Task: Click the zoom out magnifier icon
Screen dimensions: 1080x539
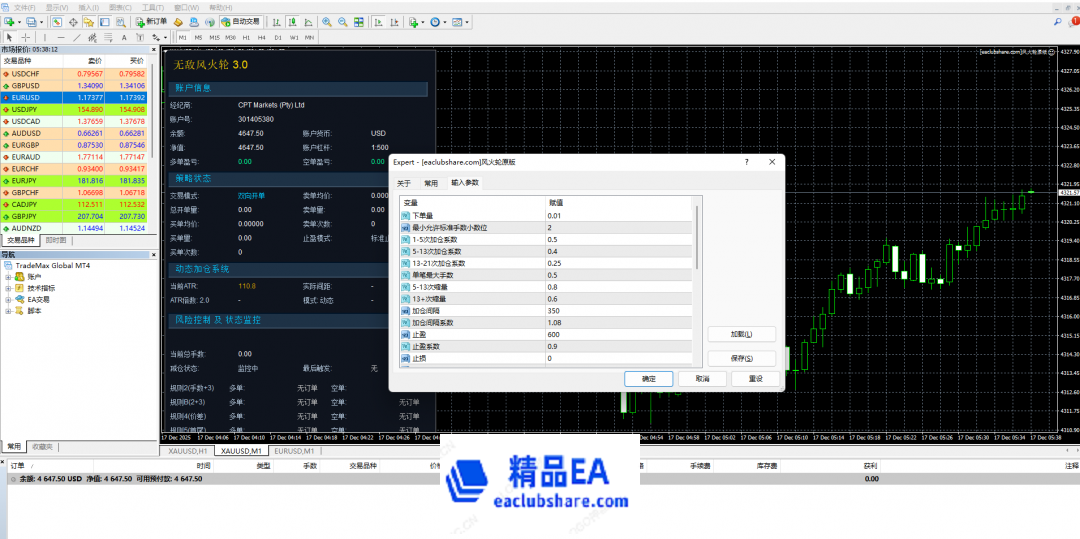Action: (x=345, y=21)
